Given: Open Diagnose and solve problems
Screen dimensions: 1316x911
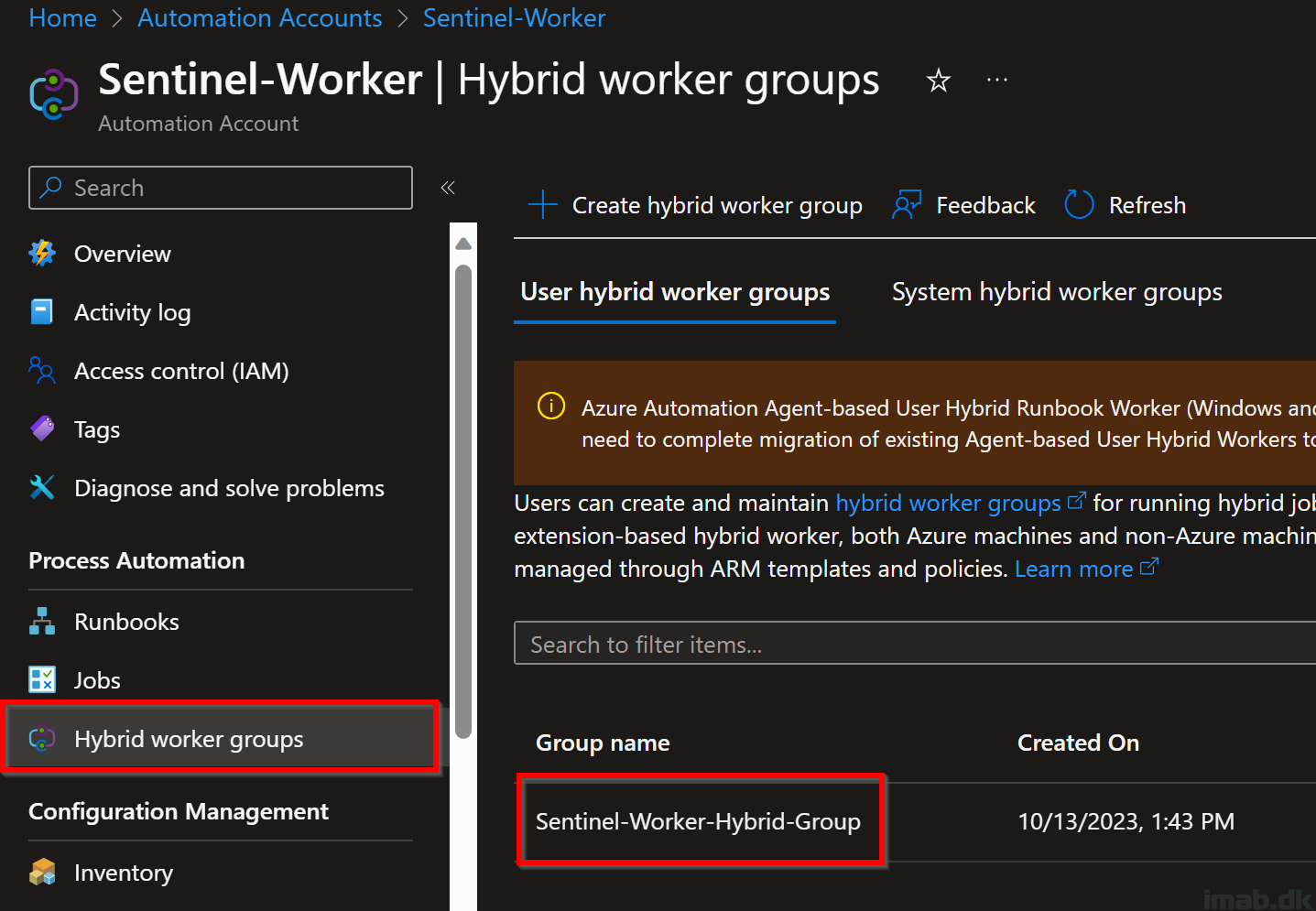Looking at the screenshot, I should click(x=229, y=488).
